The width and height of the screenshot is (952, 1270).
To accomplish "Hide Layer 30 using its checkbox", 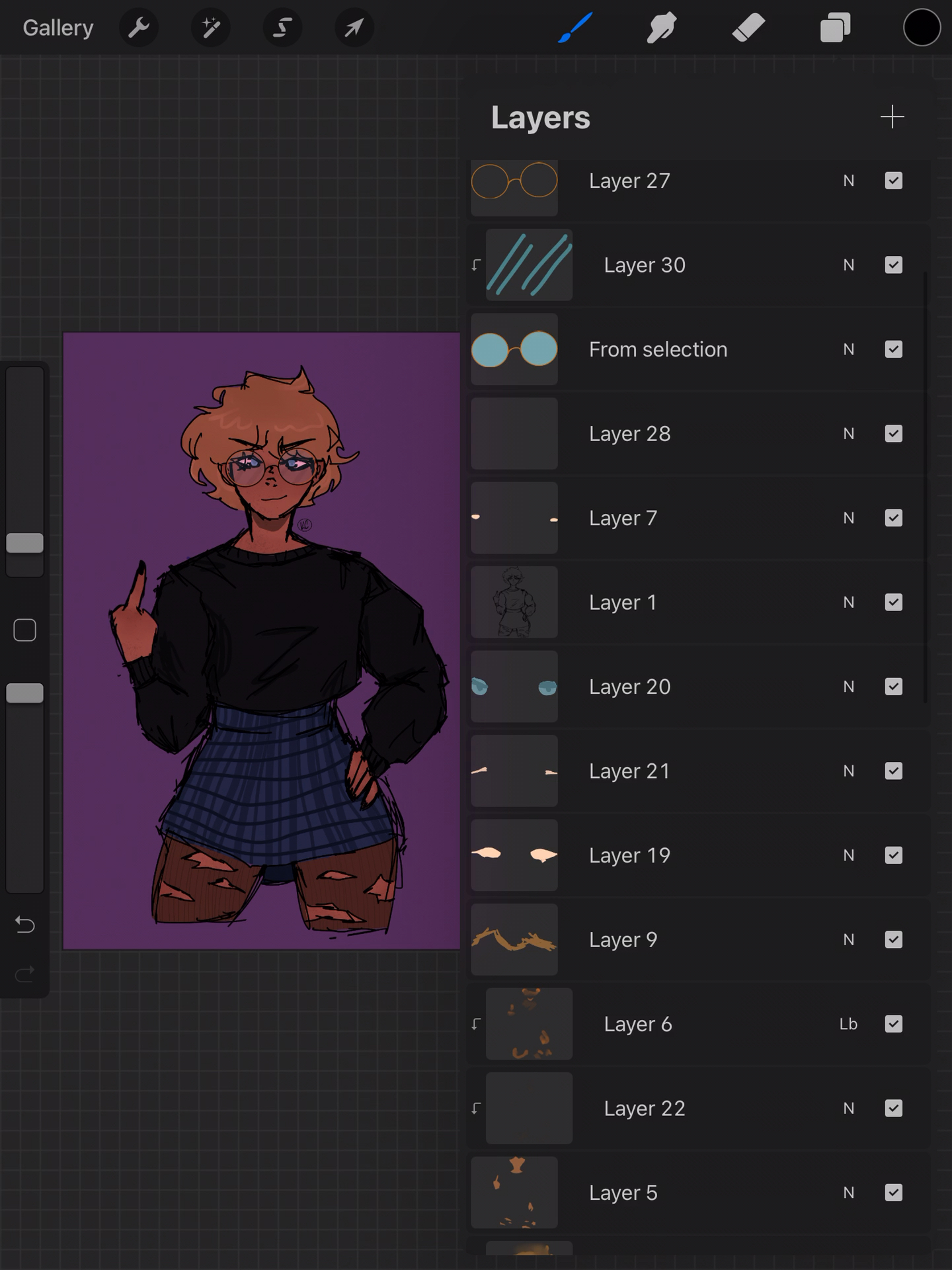I will pyautogui.click(x=893, y=265).
